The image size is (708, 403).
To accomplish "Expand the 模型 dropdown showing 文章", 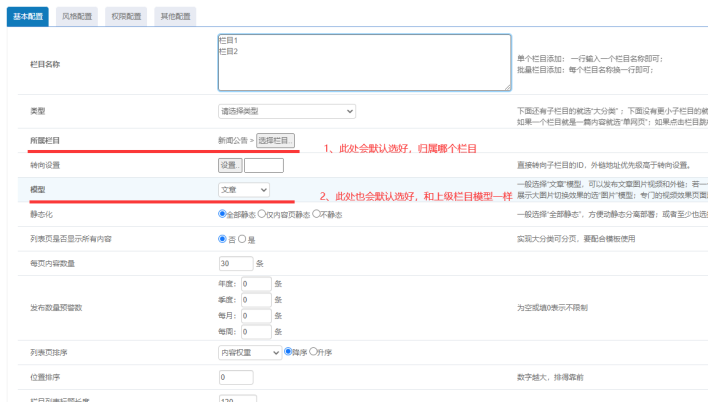I will (243, 189).
